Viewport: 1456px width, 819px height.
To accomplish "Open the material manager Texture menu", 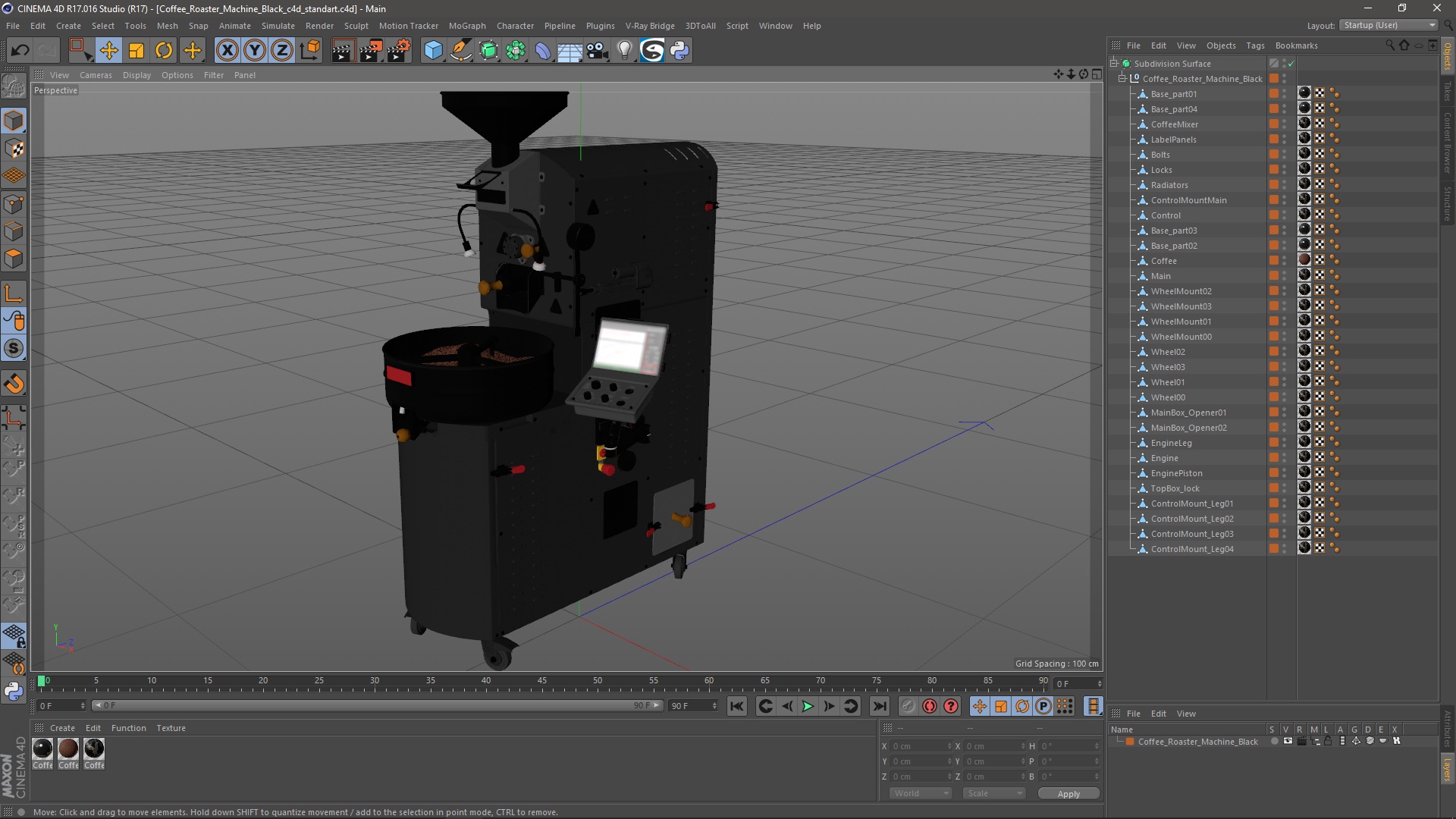I will click(x=171, y=728).
